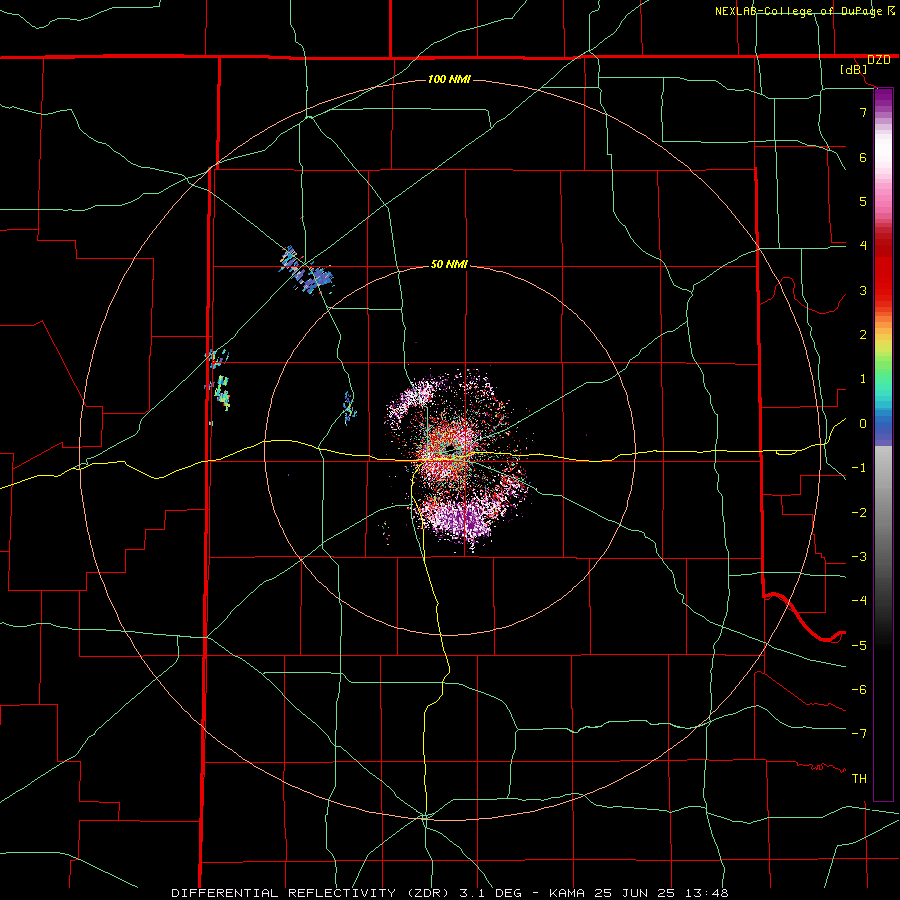Select the 7 dB scale label
This screenshot has width=900, height=900.
[863, 112]
